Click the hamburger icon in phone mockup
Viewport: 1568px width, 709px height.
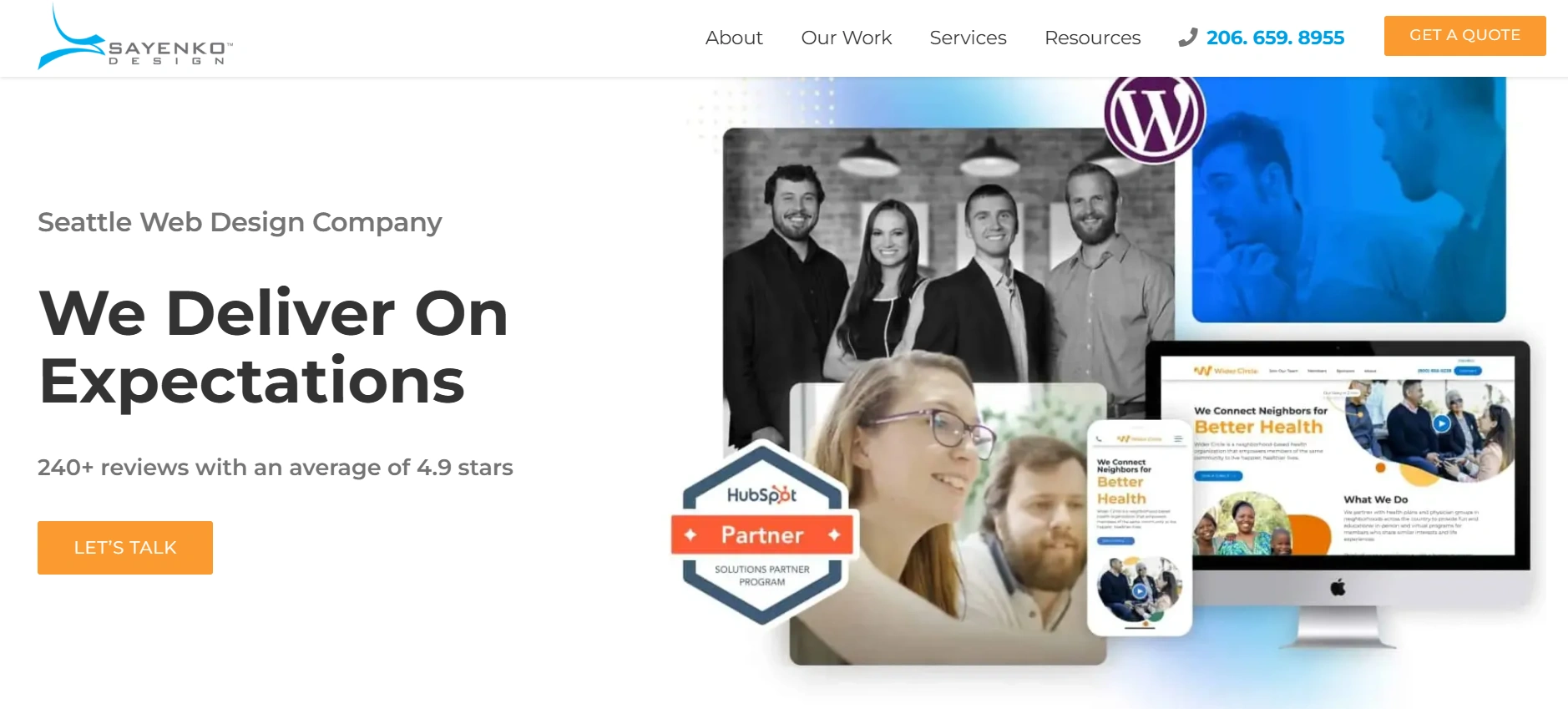click(x=1178, y=439)
